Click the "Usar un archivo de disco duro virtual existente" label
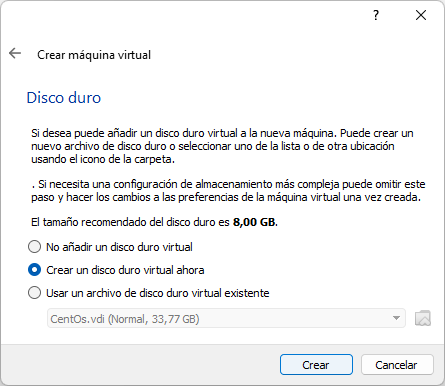Screen dimensions: 445x386 pyautogui.click(x=158, y=293)
